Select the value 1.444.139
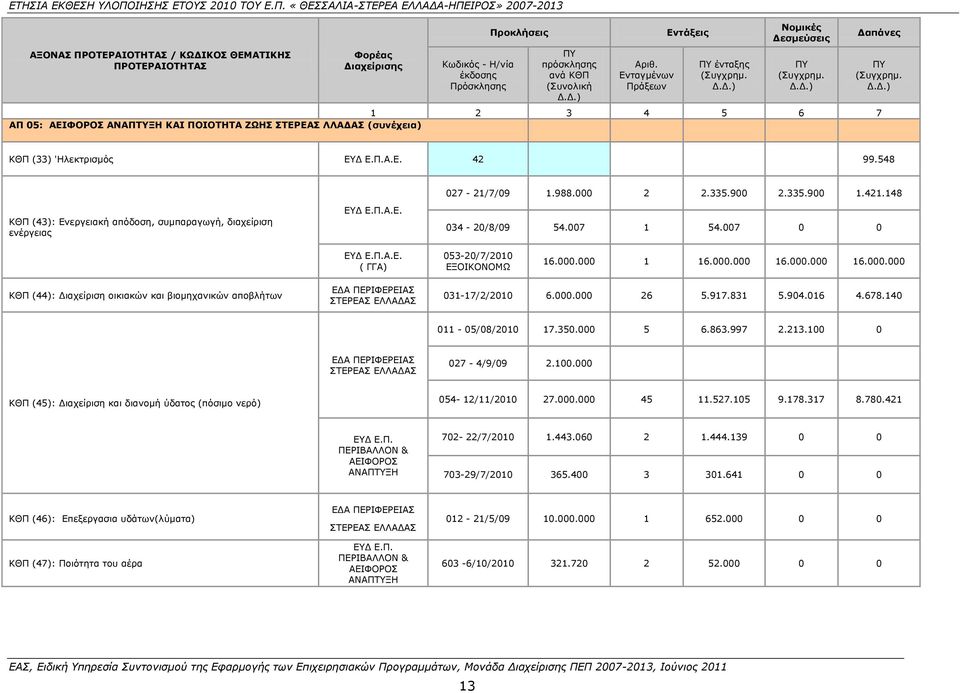The height and width of the screenshot is (693, 960). [724, 436]
